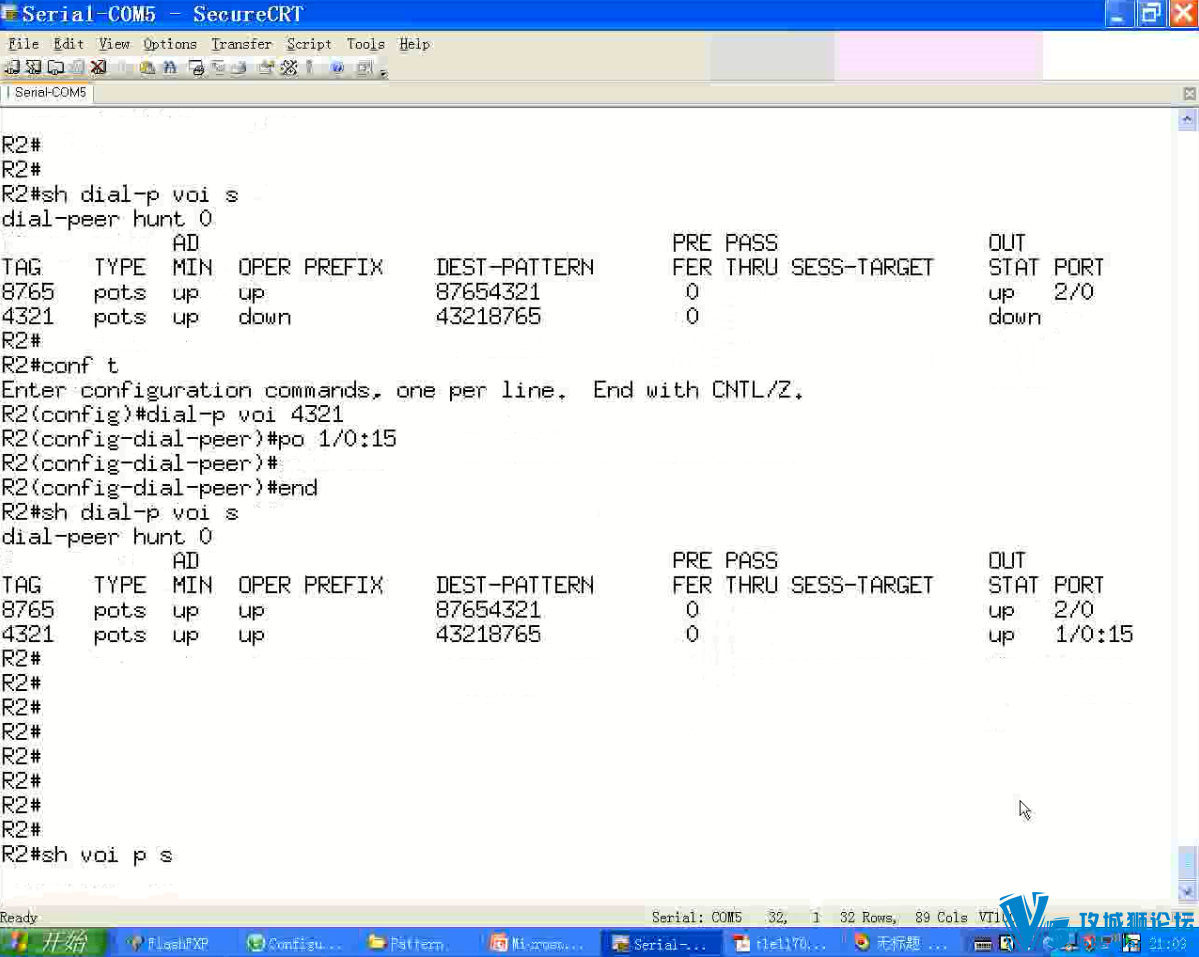Click the binoculars Find toolbar icon
1199x957 pixels.
tap(170, 67)
